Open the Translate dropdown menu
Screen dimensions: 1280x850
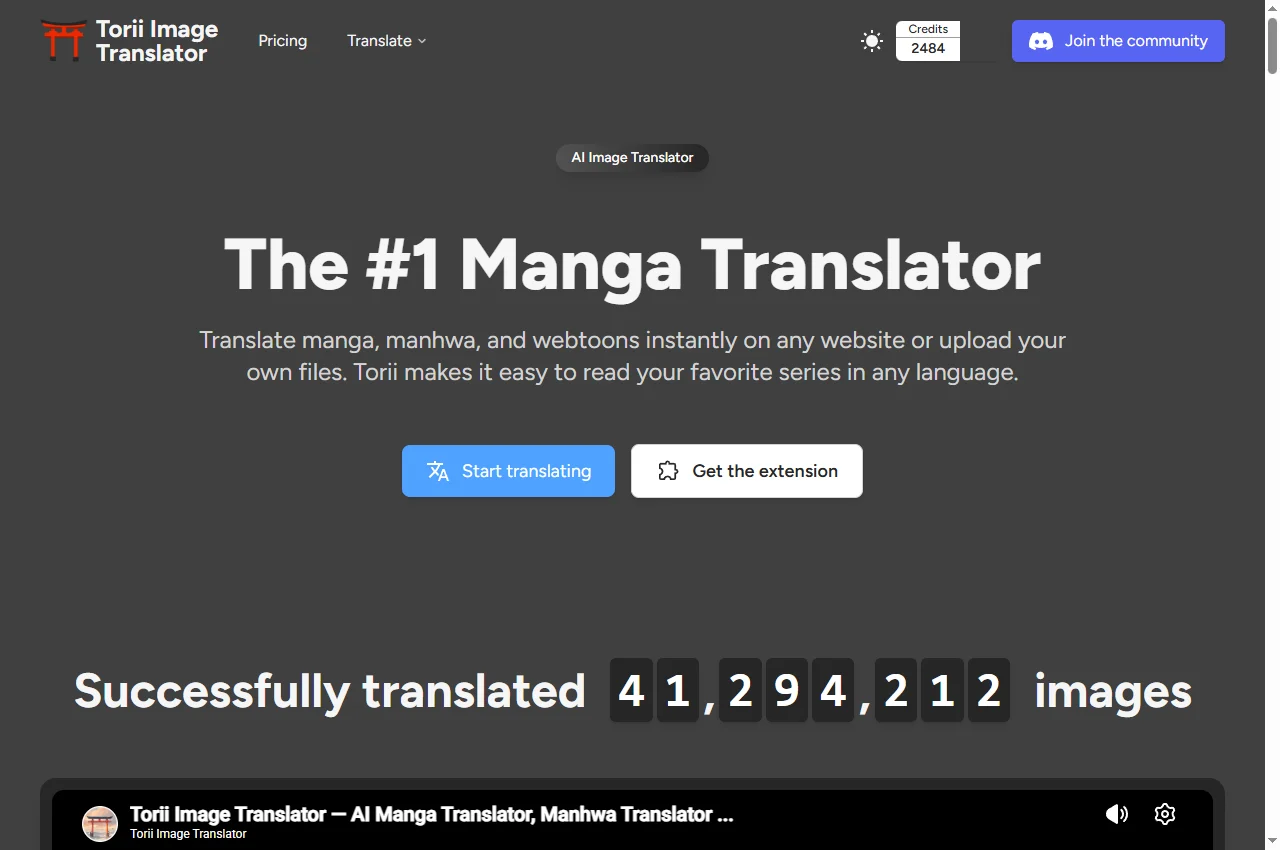point(387,41)
